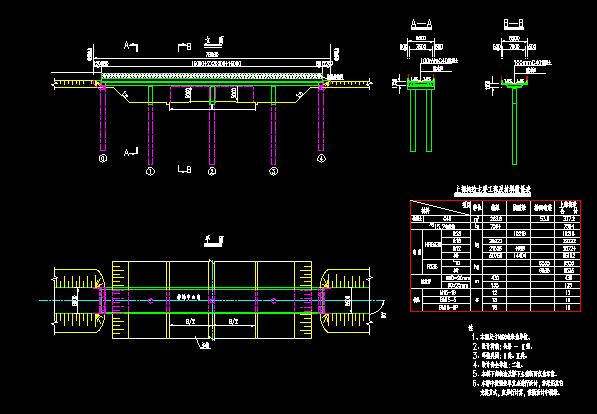
Task: Click the plan view title
Action: (214, 241)
